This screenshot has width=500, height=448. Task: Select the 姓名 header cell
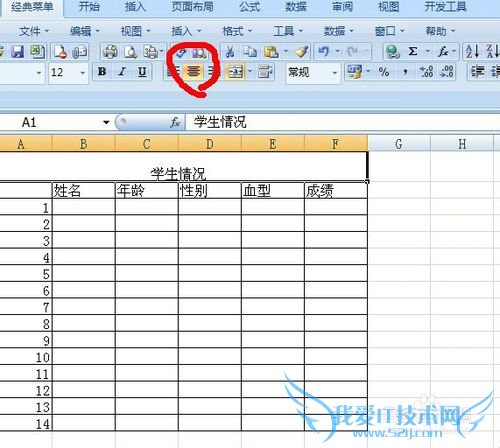pos(83,190)
